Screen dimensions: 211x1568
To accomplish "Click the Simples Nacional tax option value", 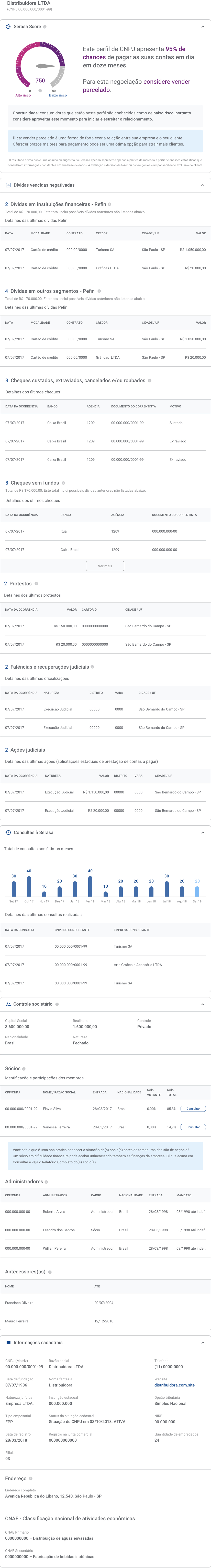I will click(171, 1403).
